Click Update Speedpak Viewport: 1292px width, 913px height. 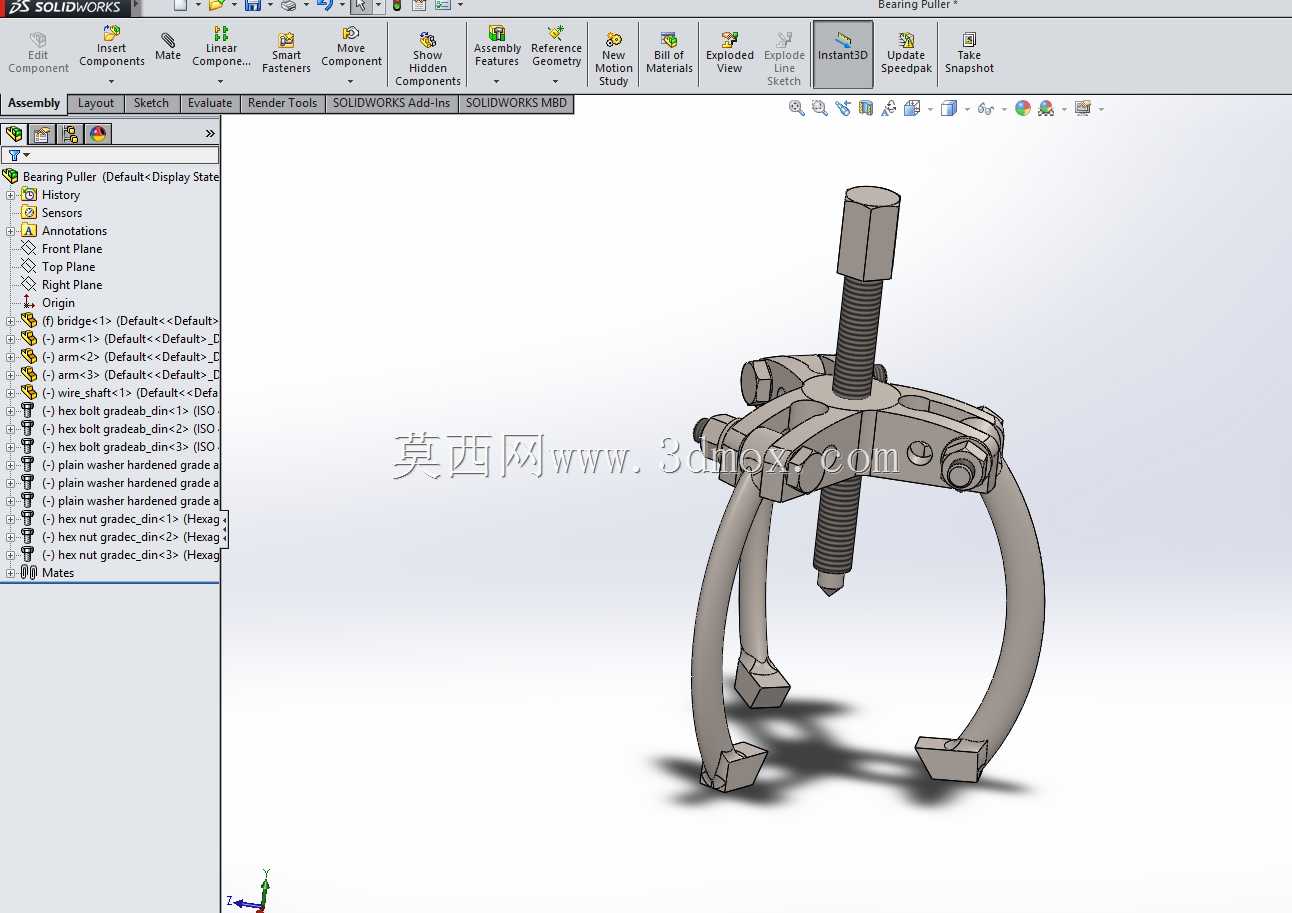tap(906, 53)
